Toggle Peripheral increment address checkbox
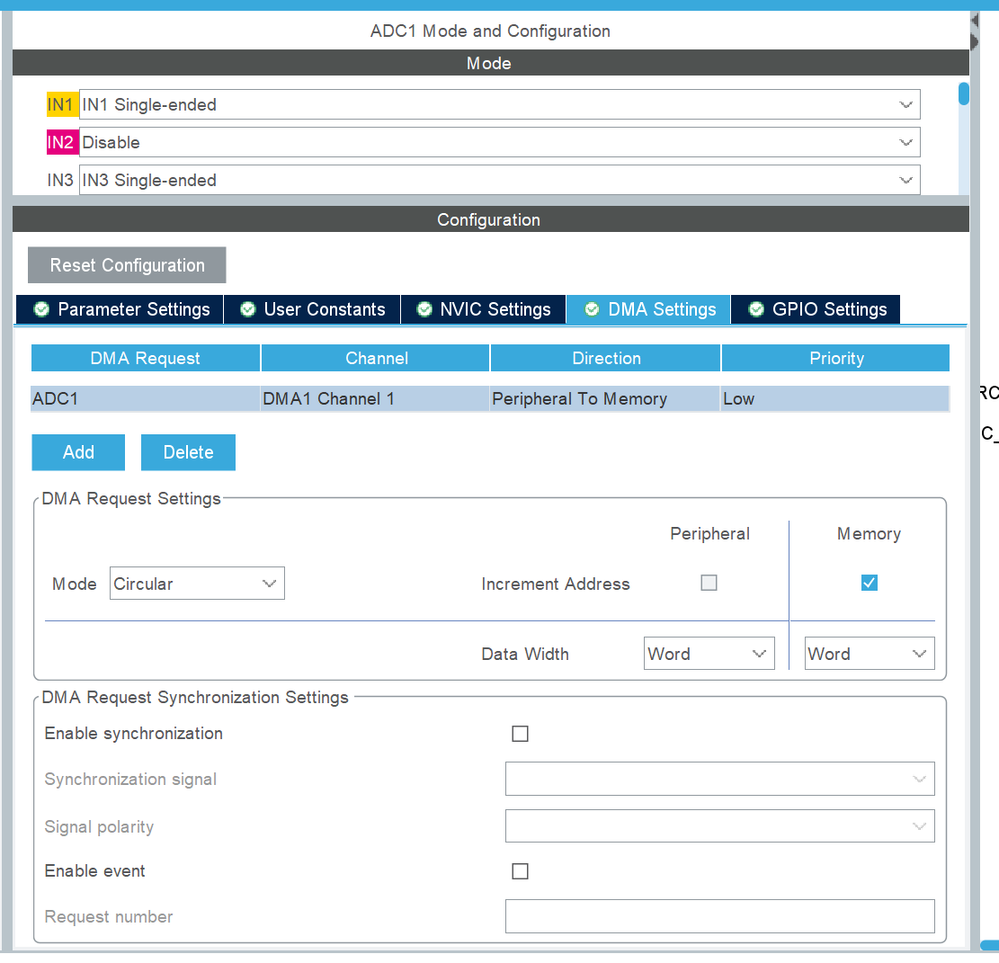 (x=708, y=583)
